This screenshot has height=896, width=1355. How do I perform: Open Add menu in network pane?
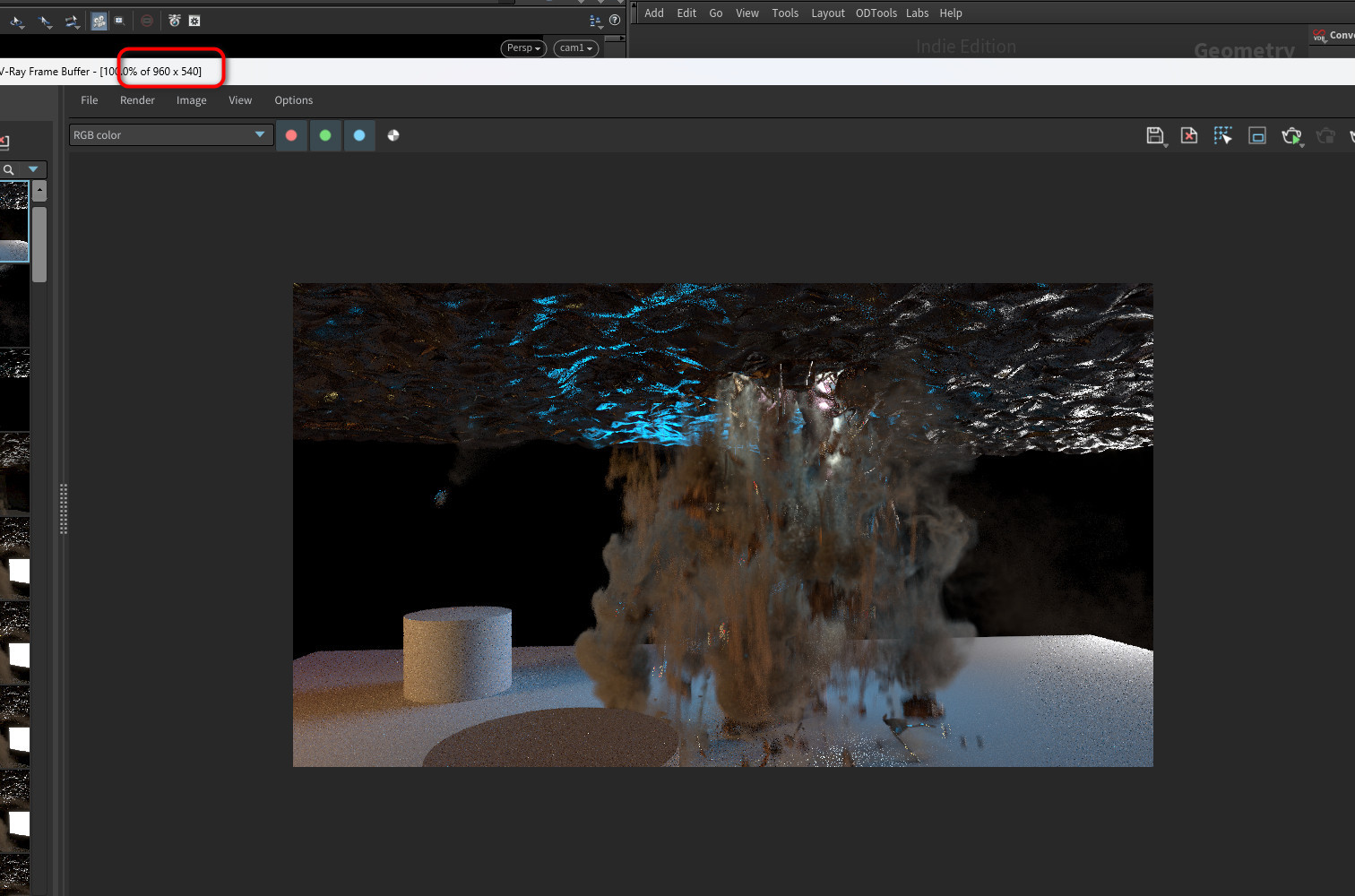(x=654, y=13)
